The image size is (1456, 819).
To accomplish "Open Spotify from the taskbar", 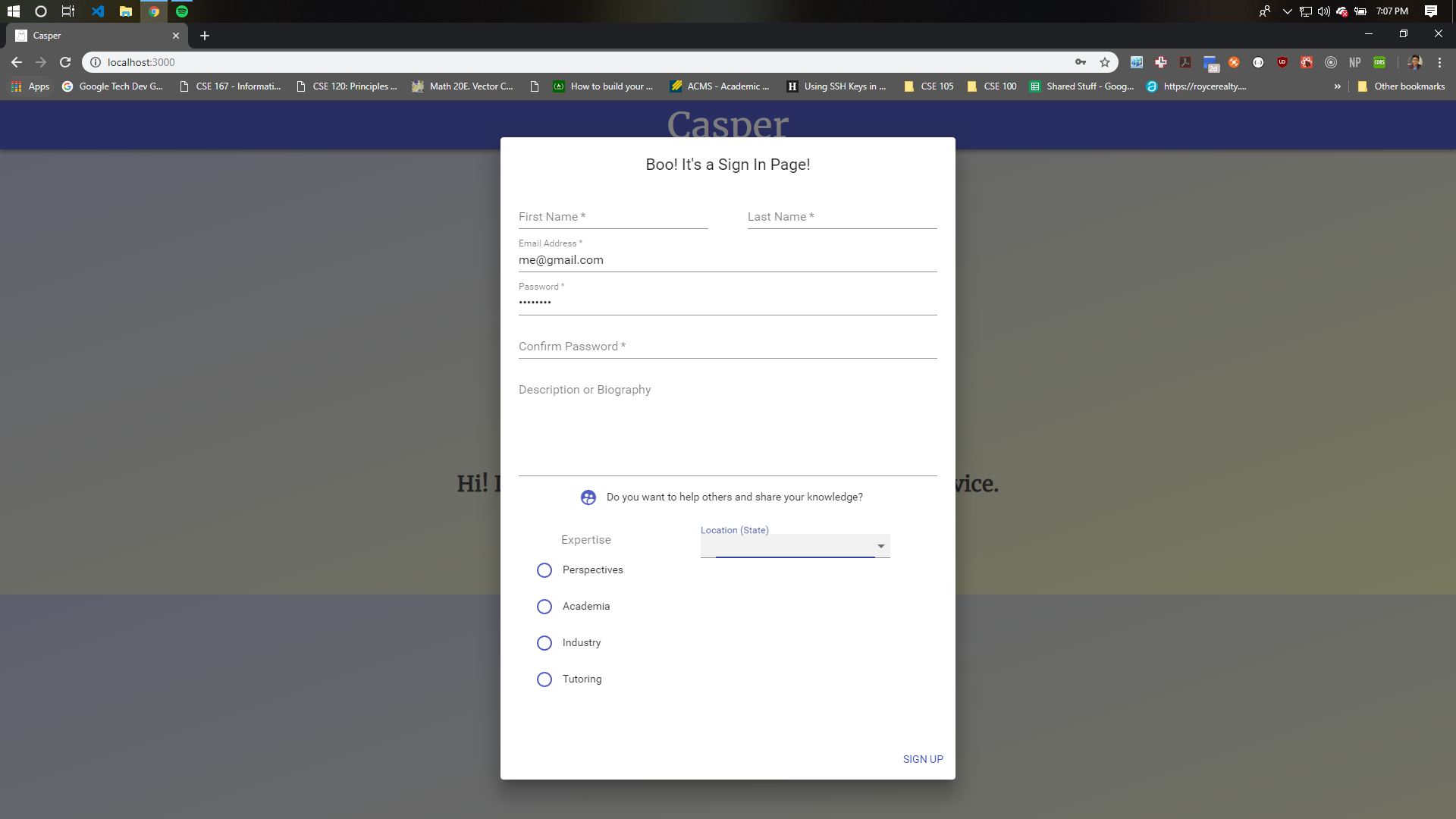I will click(x=182, y=11).
